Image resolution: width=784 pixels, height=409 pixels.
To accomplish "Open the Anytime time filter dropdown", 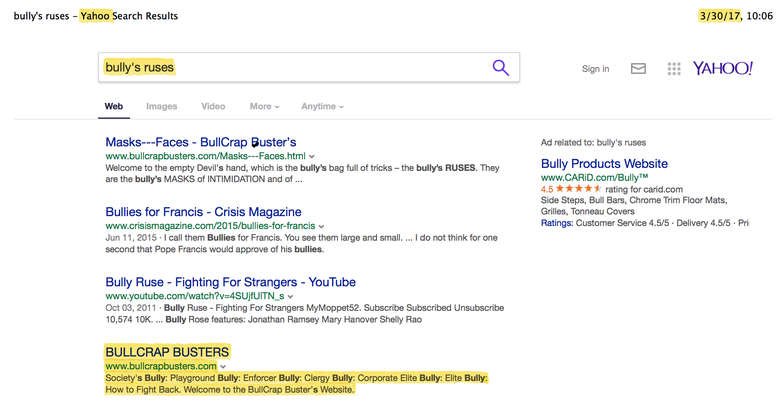I will (322, 106).
